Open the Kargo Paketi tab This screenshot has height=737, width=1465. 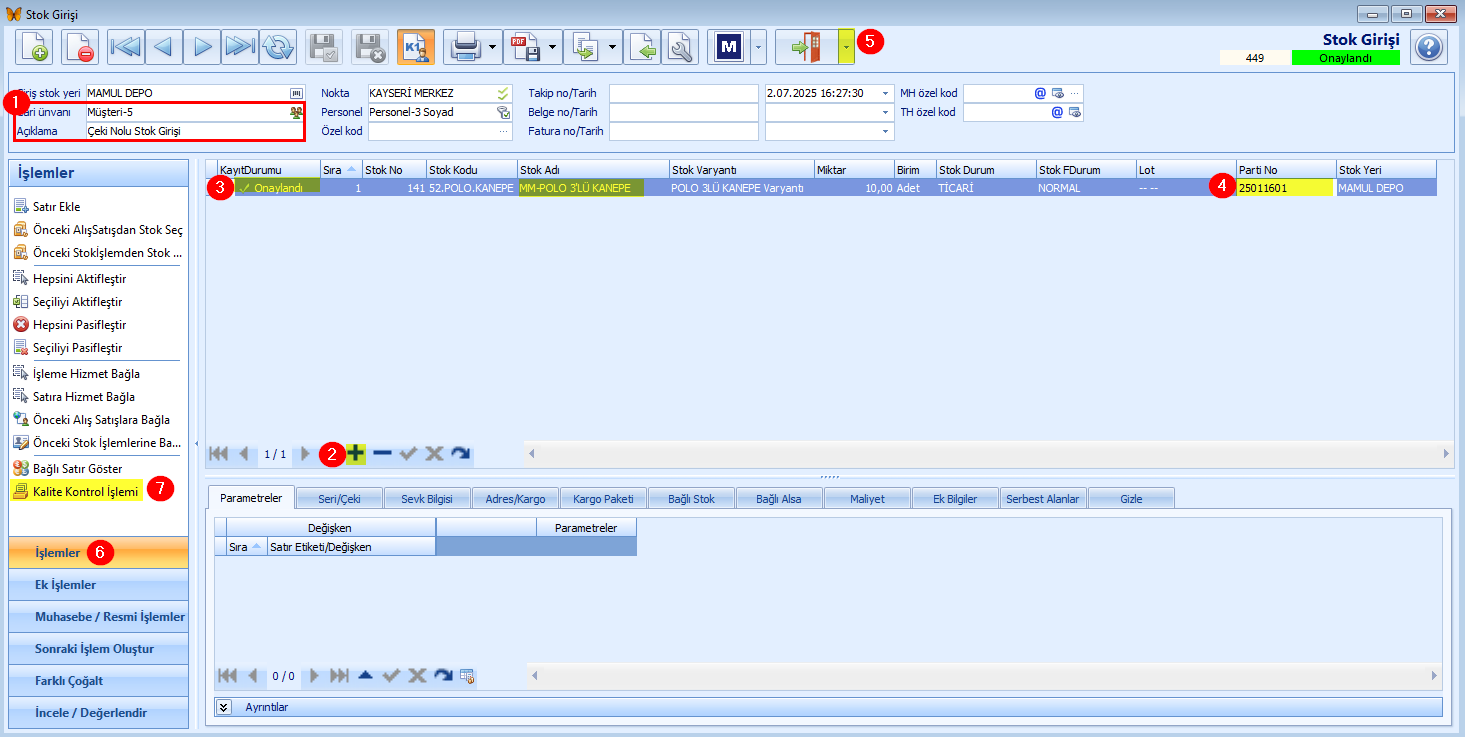pyautogui.click(x=603, y=498)
